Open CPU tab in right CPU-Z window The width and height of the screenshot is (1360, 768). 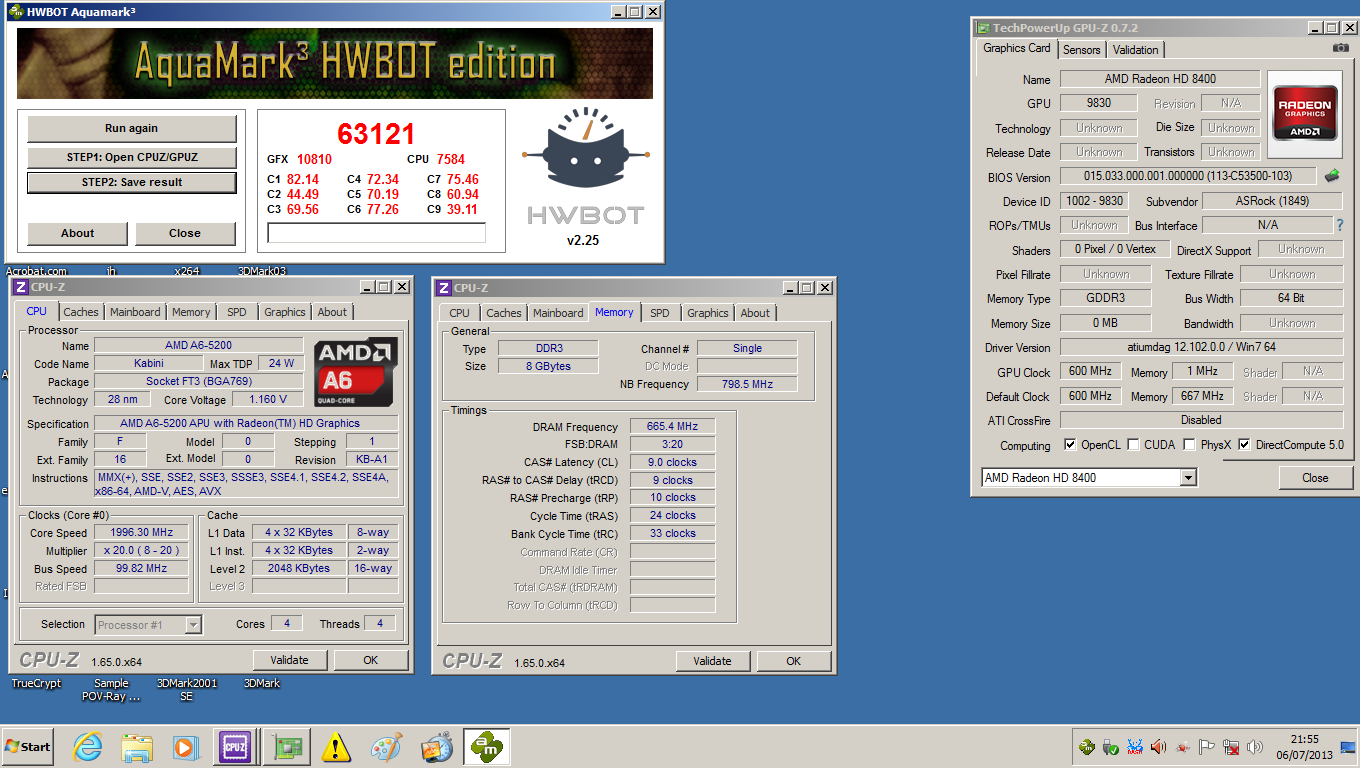click(x=459, y=313)
